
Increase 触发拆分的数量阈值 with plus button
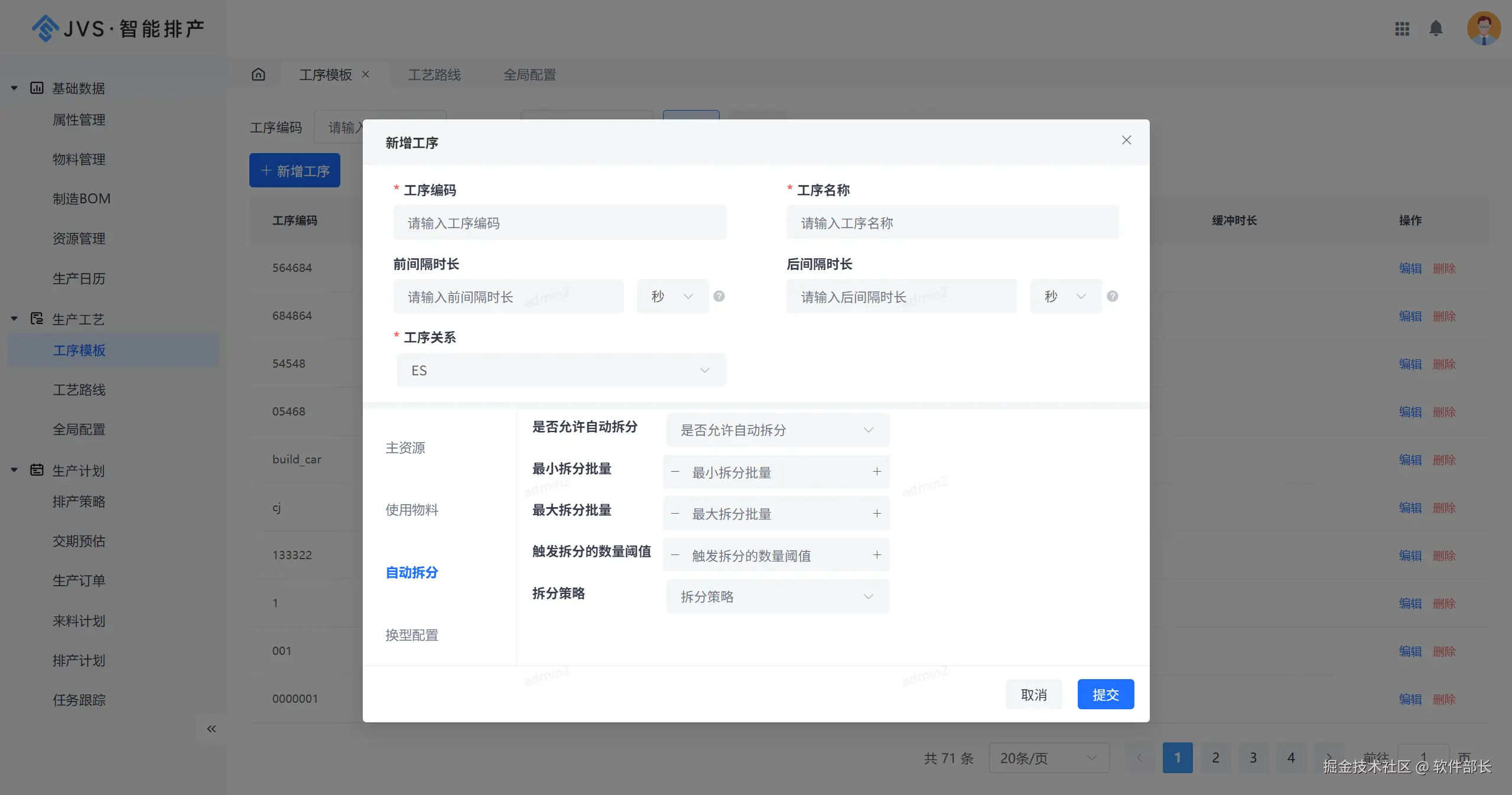pyautogui.click(x=877, y=555)
